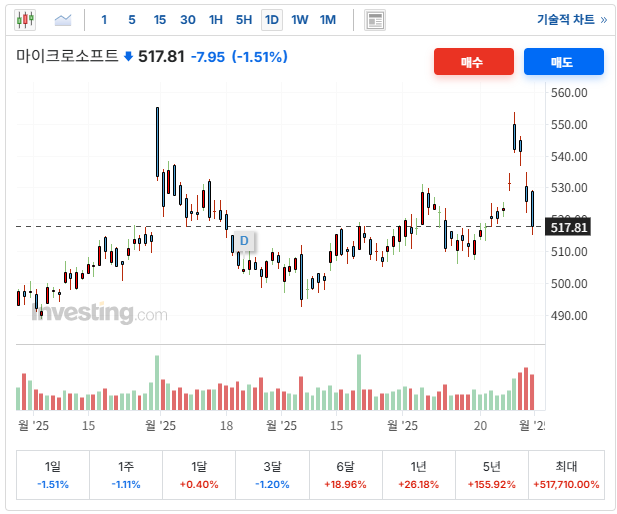Image resolution: width=617 pixels, height=514 pixels.
Task: Select the 3달 period range
Action: 272,475
